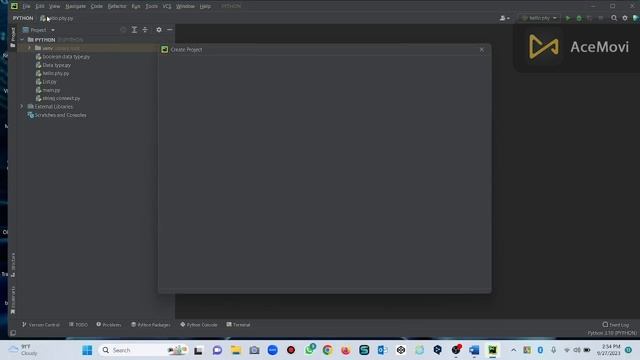Viewport: 640px width, 360px height.
Task: Open the Run menu
Action: tap(136, 6)
